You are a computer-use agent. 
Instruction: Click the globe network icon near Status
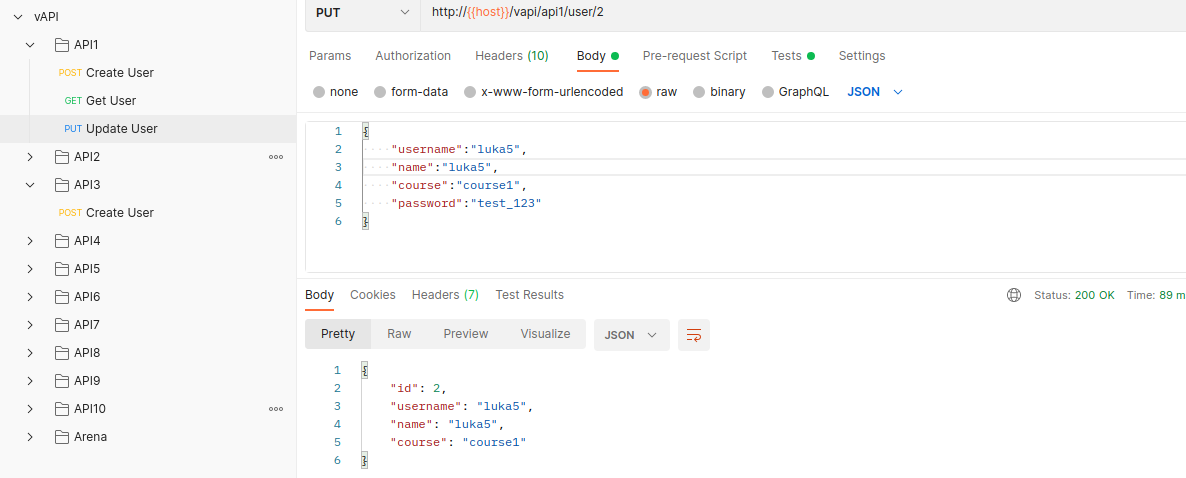(x=1014, y=295)
